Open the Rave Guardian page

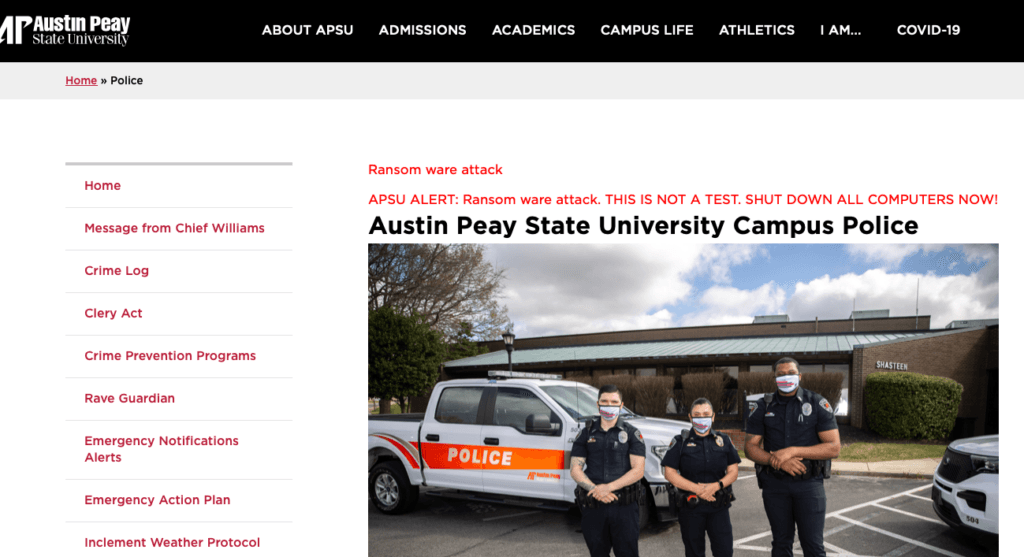click(129, 398)
